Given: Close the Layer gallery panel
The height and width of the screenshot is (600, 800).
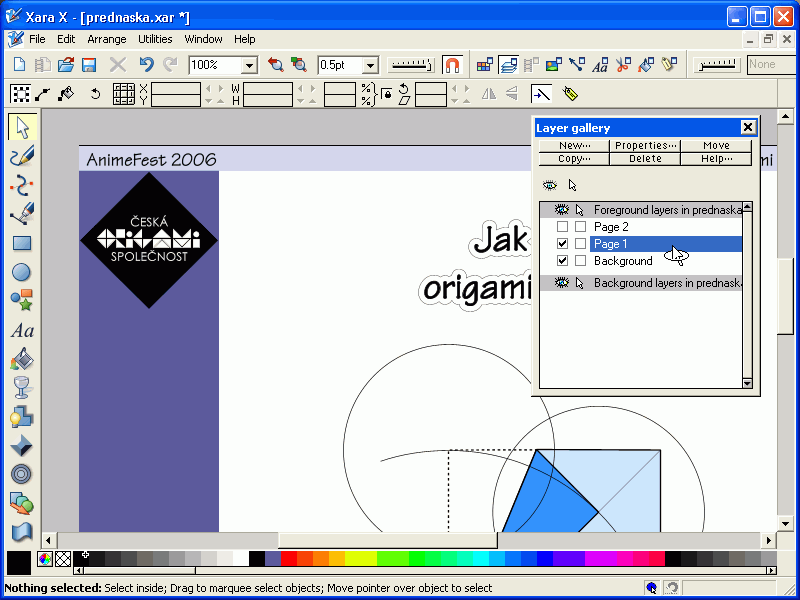Looking at the screenshot, I should click(747, 127).
